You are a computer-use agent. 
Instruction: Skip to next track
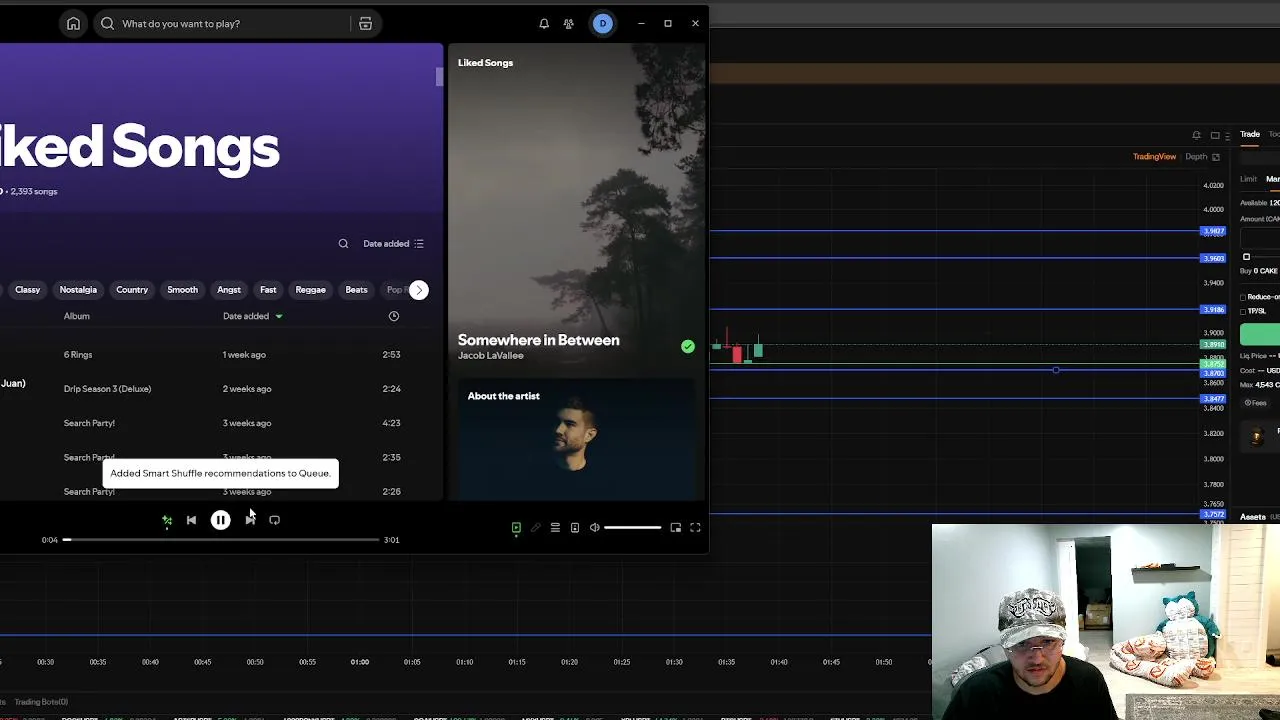[250, 520]
